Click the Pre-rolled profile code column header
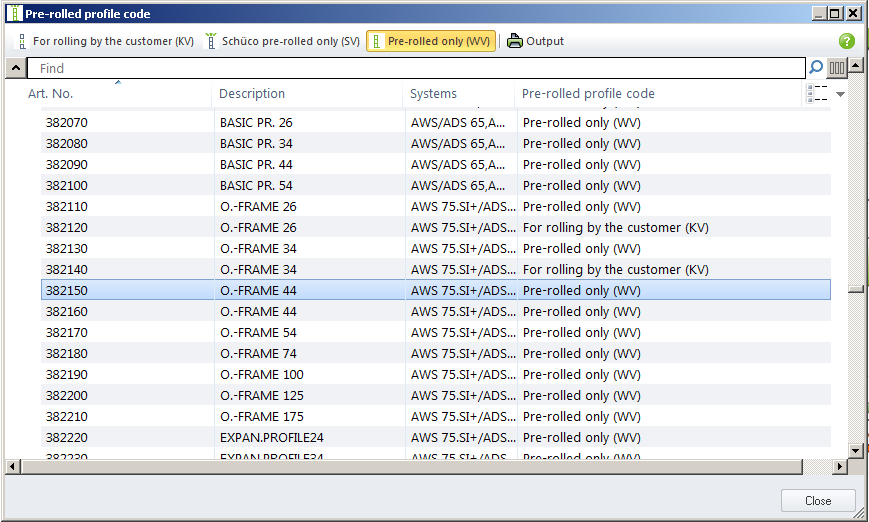Screen dimensions: 869x522 [588, 94]
